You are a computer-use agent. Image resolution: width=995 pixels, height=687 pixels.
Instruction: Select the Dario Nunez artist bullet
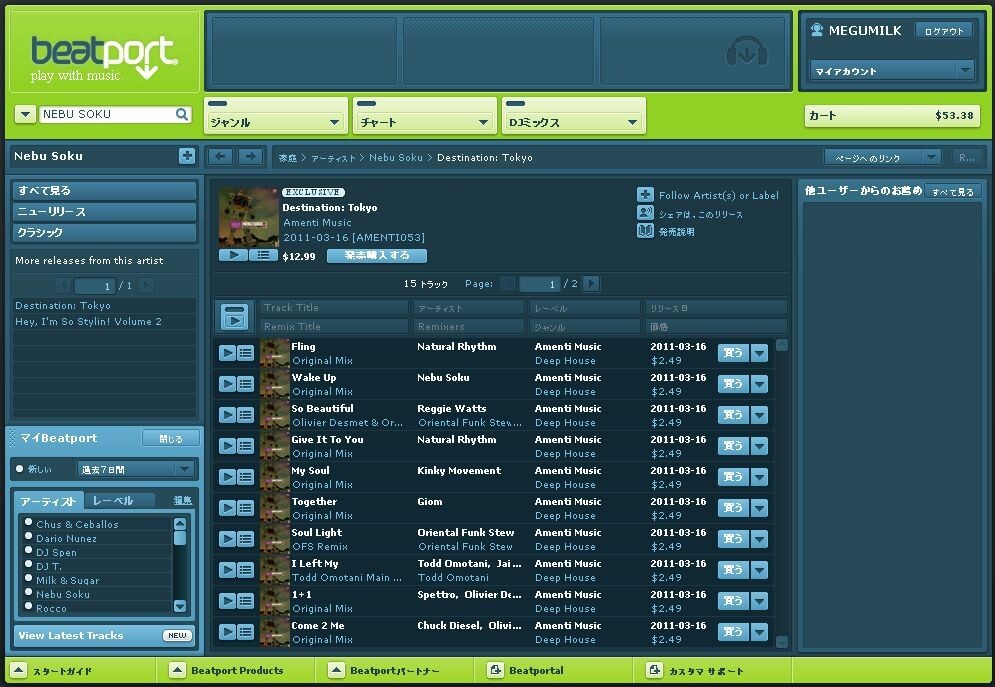(x=28, y=537)
